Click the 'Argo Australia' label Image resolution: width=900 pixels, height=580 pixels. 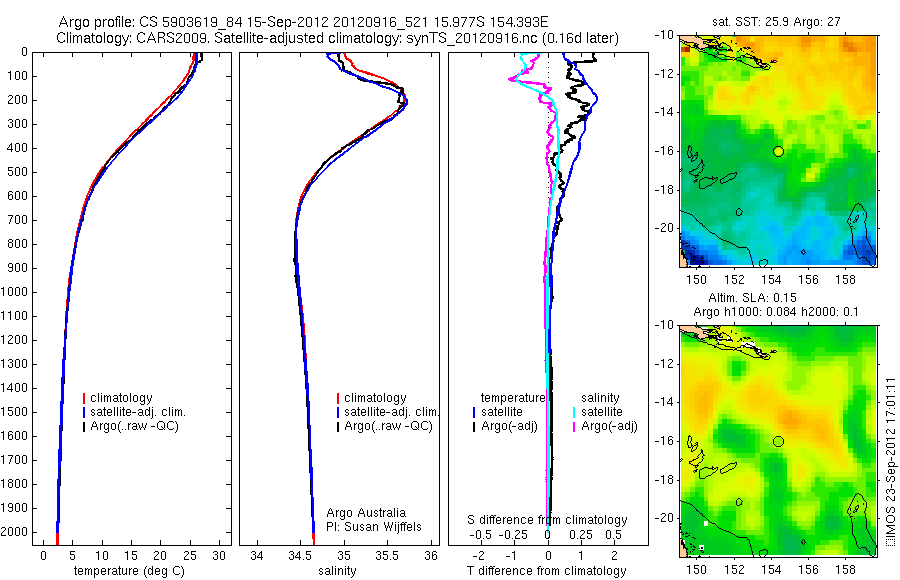point(366,513)
